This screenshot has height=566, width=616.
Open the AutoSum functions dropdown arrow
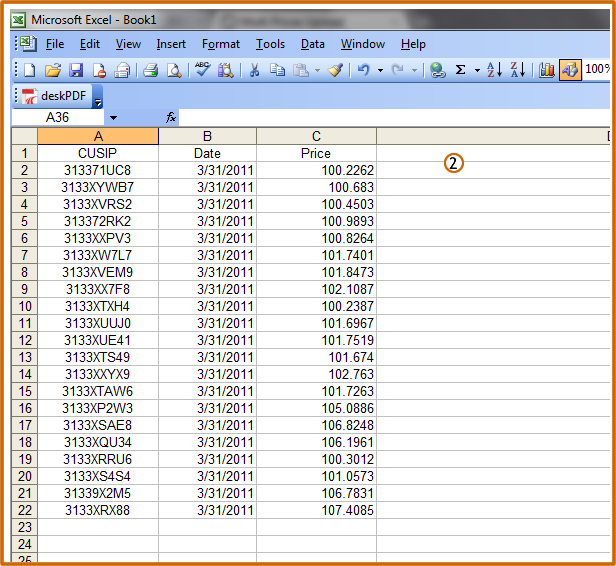click(x=477, y=71)
